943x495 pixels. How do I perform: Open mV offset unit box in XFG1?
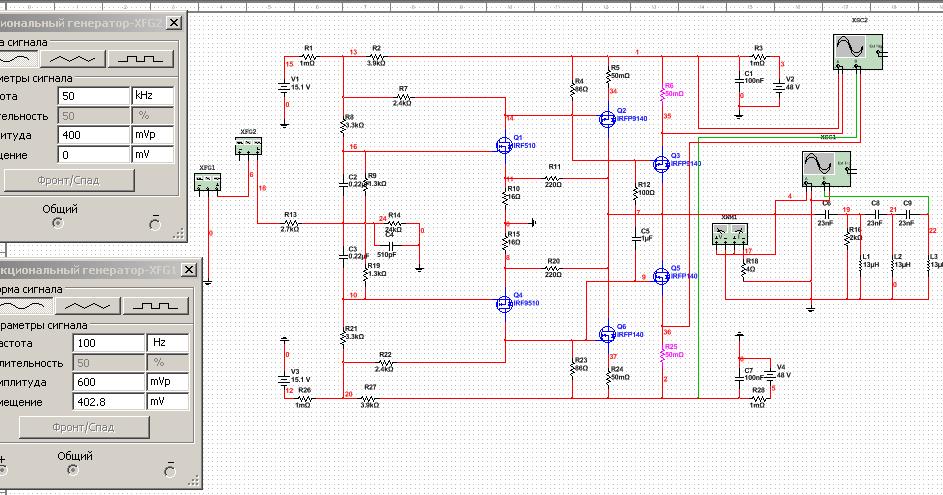pyautogui.click(x=168, y=402)
